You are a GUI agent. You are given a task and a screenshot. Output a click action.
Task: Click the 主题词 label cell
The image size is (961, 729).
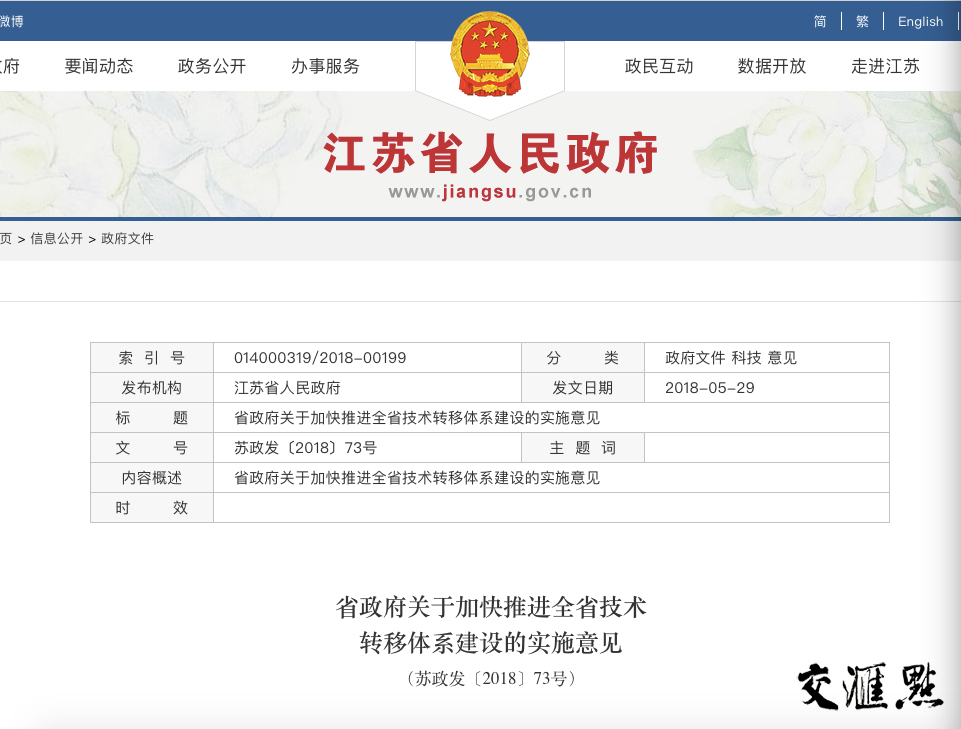tap(583, 448)
